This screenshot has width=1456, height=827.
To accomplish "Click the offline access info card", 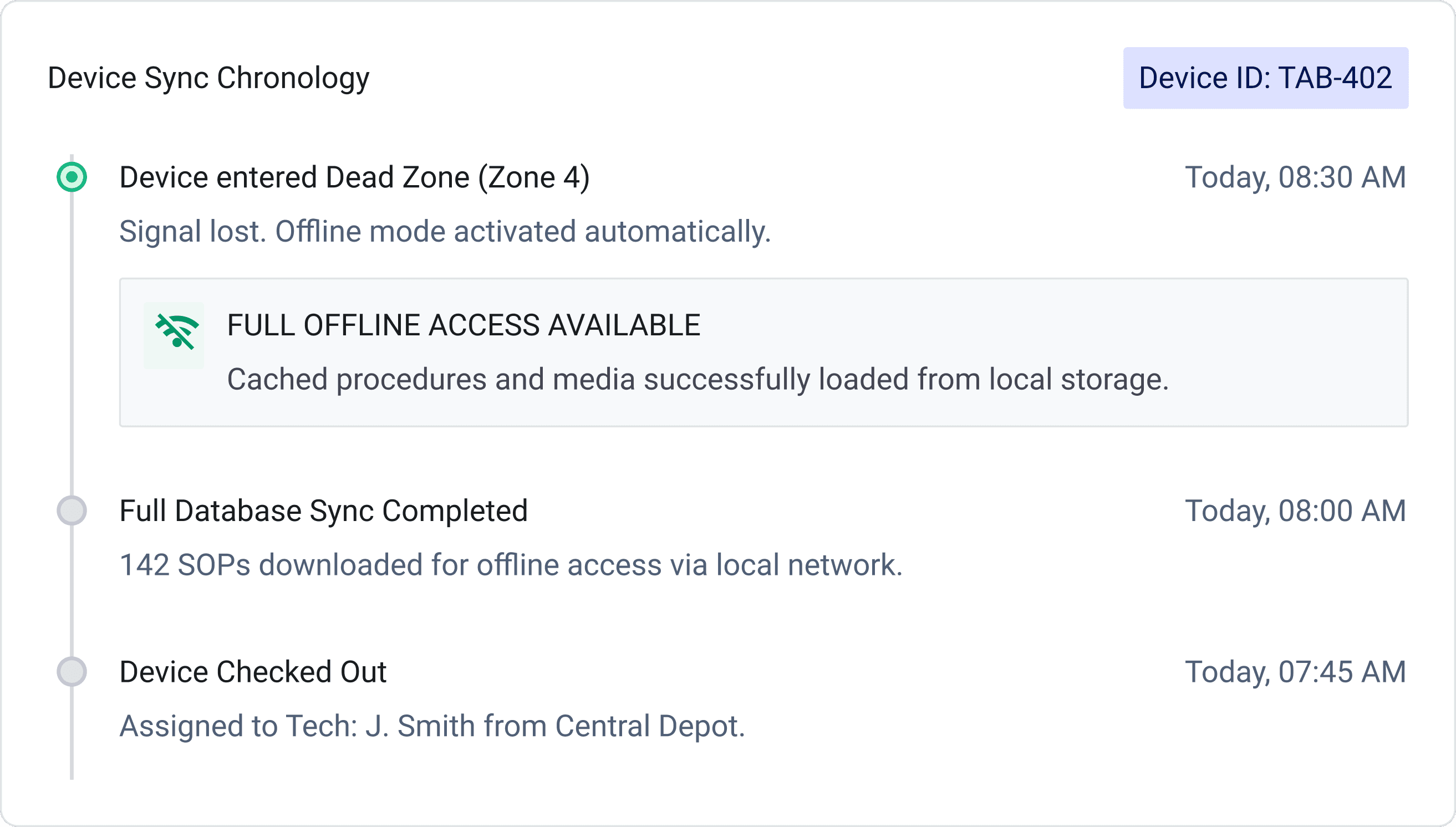I will coord(763,352).
